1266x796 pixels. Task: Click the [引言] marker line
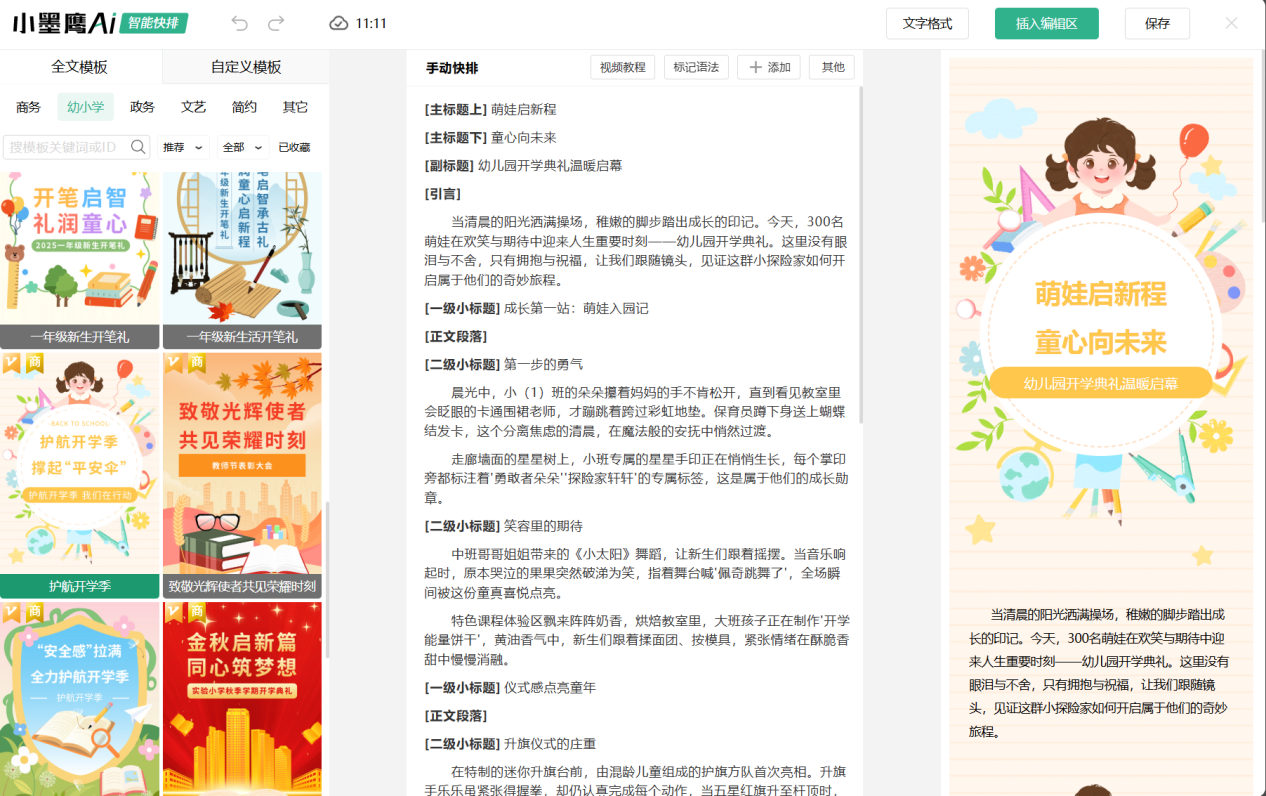pyautogui.click(x=442, y=194)
